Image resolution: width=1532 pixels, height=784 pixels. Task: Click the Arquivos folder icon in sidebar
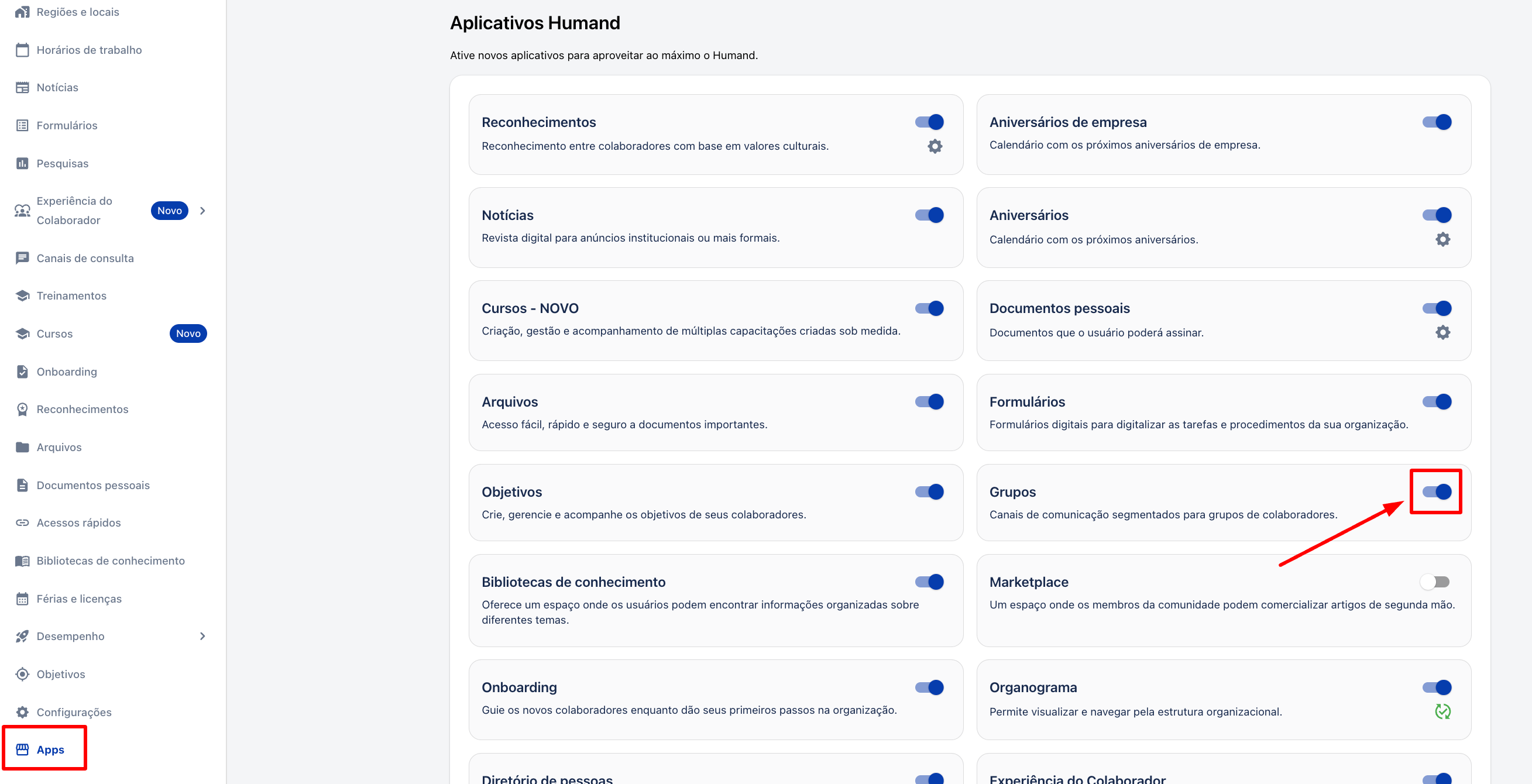click(22, 447)
